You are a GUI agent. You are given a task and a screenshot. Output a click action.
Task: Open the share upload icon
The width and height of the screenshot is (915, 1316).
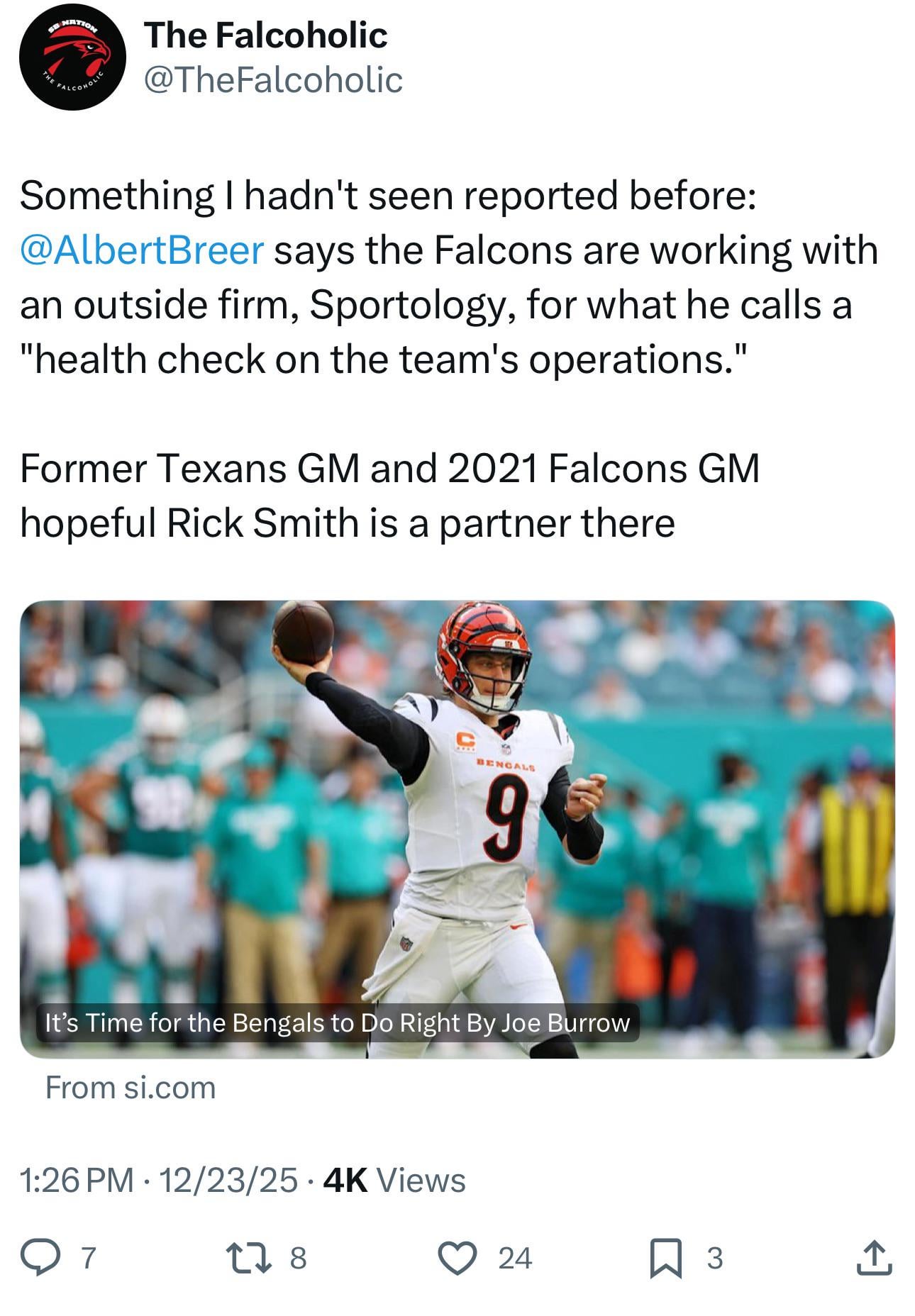(x=874, y=1257)
